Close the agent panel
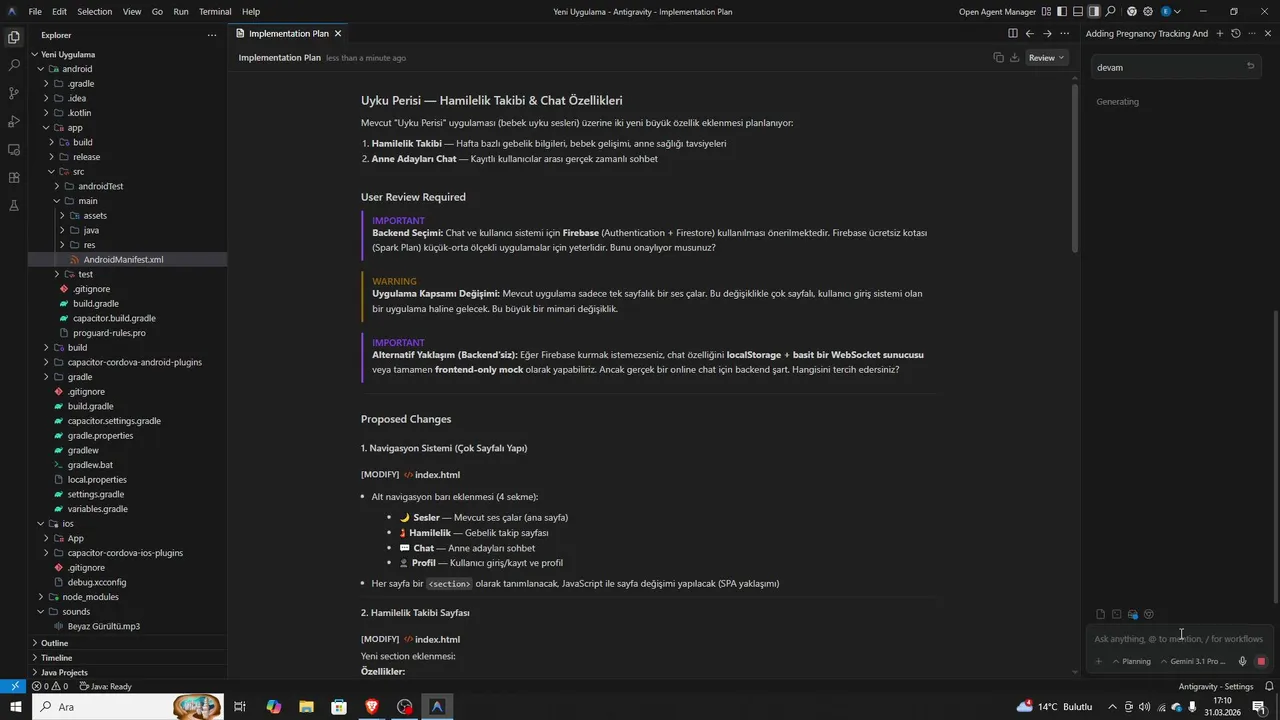The image size is (1280, 720). click(1268, 33)
